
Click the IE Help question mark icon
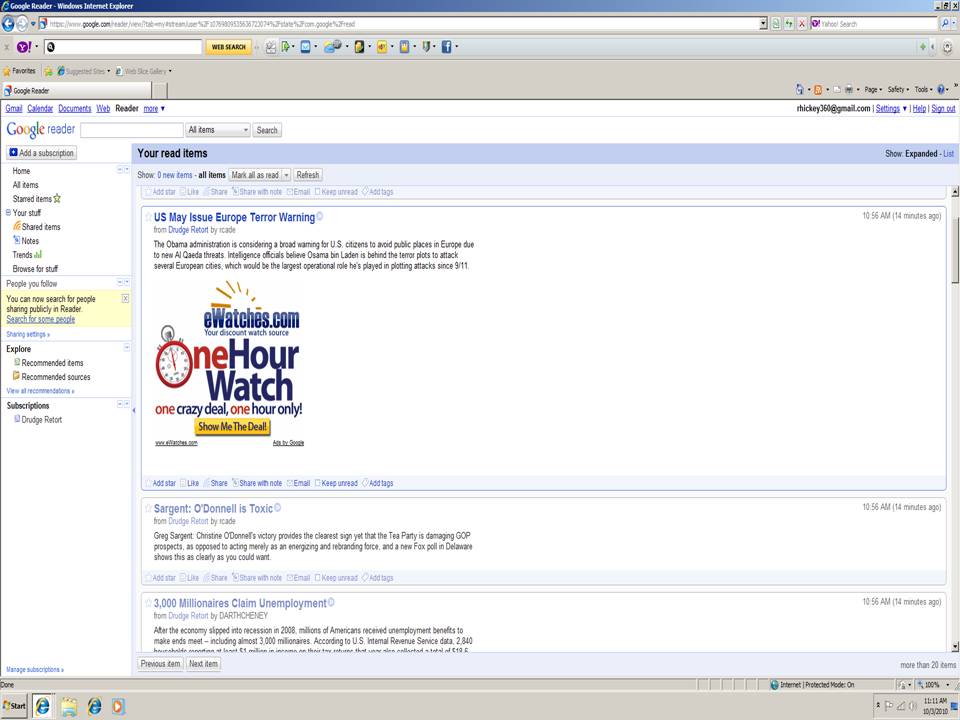click(x=941, y=89)
